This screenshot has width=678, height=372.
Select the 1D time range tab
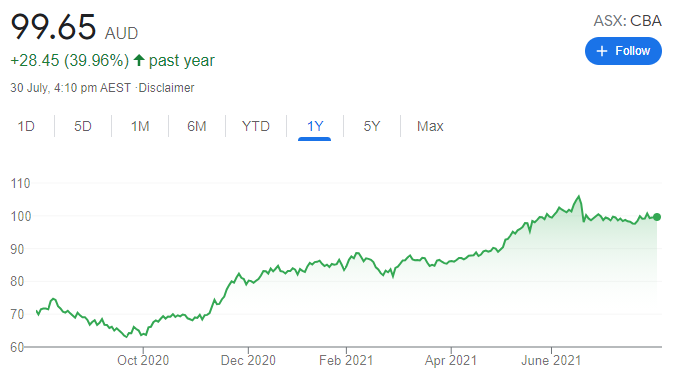pos(26,126)
